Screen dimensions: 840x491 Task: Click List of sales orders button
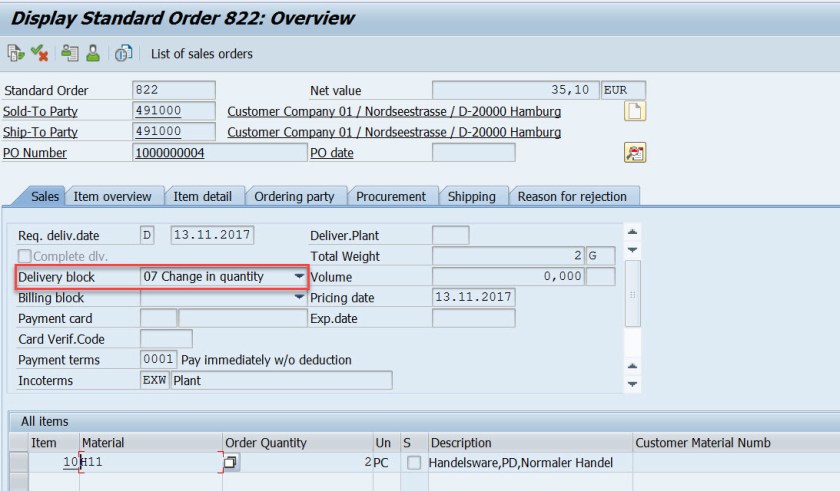point(202,54)
